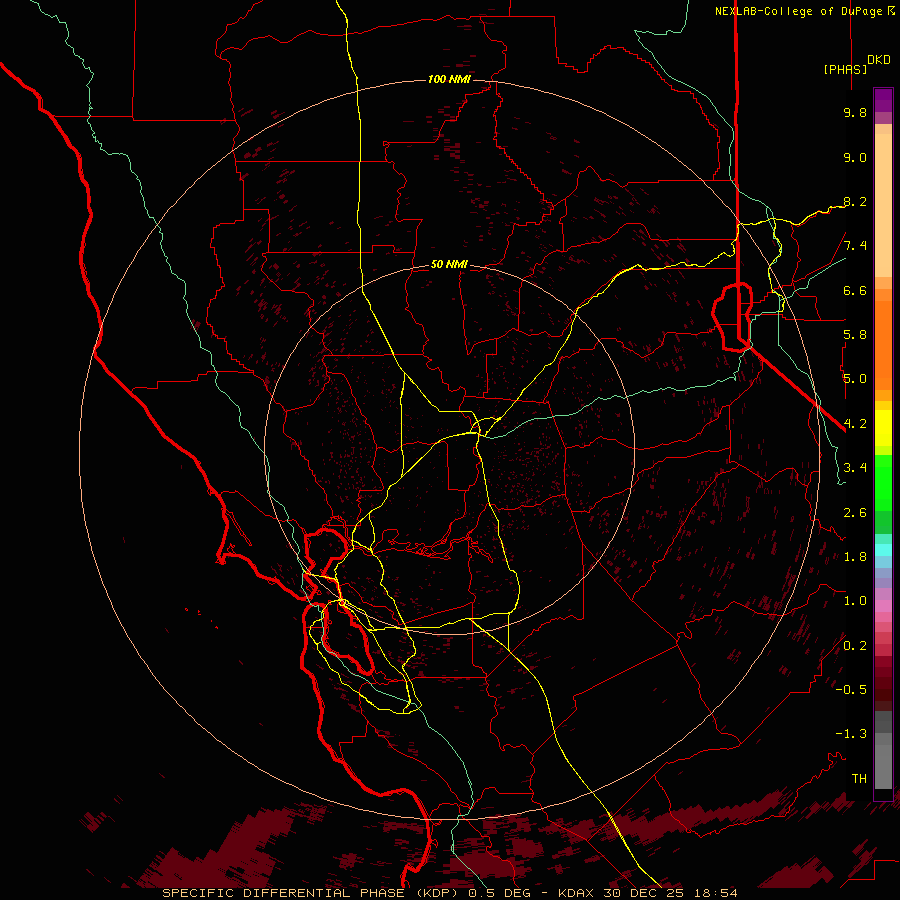The image size is (900, 900).
Task: Click the TH threshold label on the scale
Action: coord(859,778)
